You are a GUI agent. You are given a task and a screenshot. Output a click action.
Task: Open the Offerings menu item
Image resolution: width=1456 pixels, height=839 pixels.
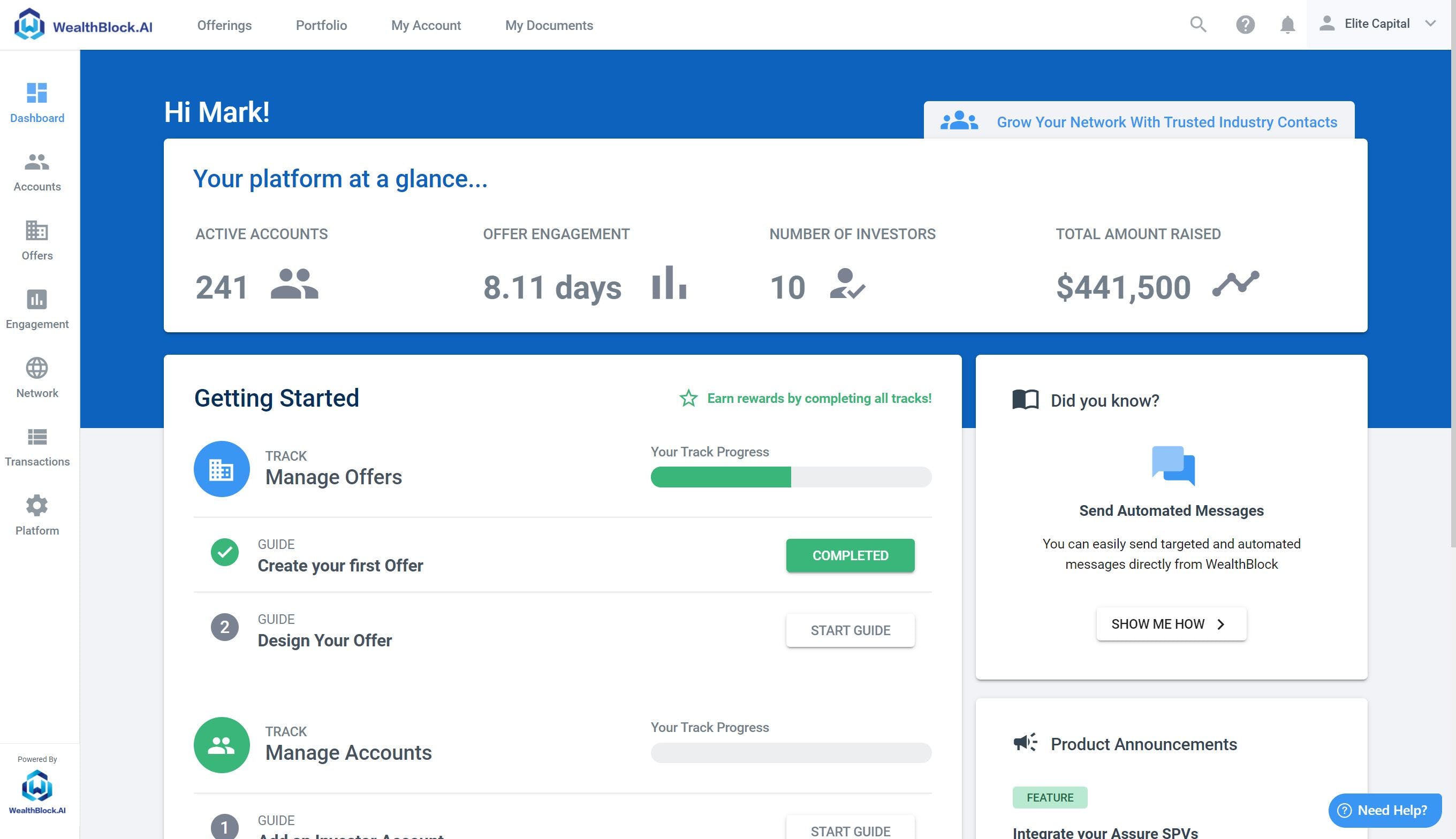click(x=224, y=25)
